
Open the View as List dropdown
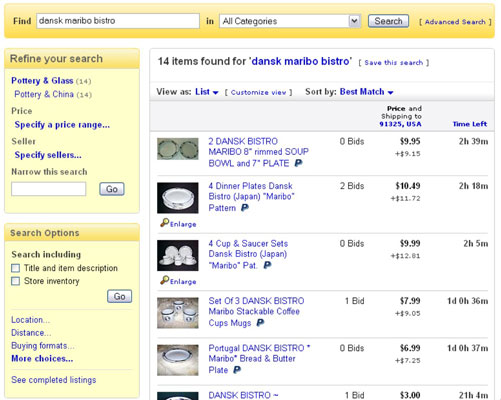tap(207, 92)
